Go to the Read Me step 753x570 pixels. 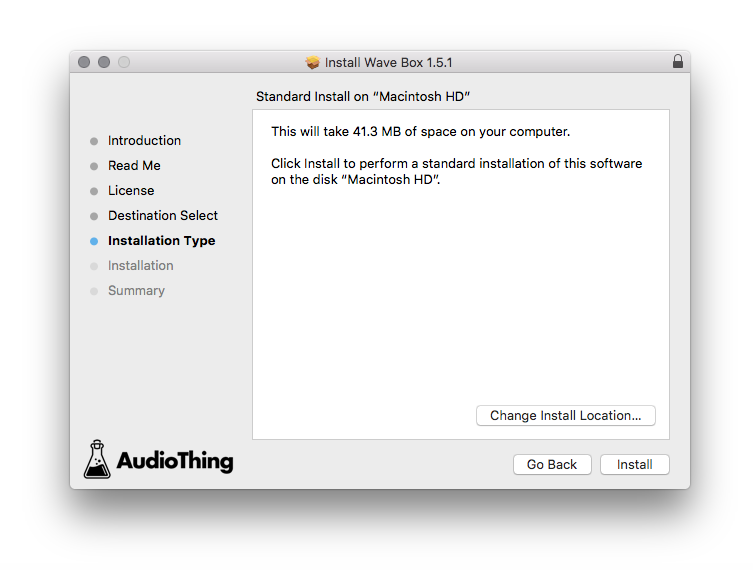coord(134,166)
